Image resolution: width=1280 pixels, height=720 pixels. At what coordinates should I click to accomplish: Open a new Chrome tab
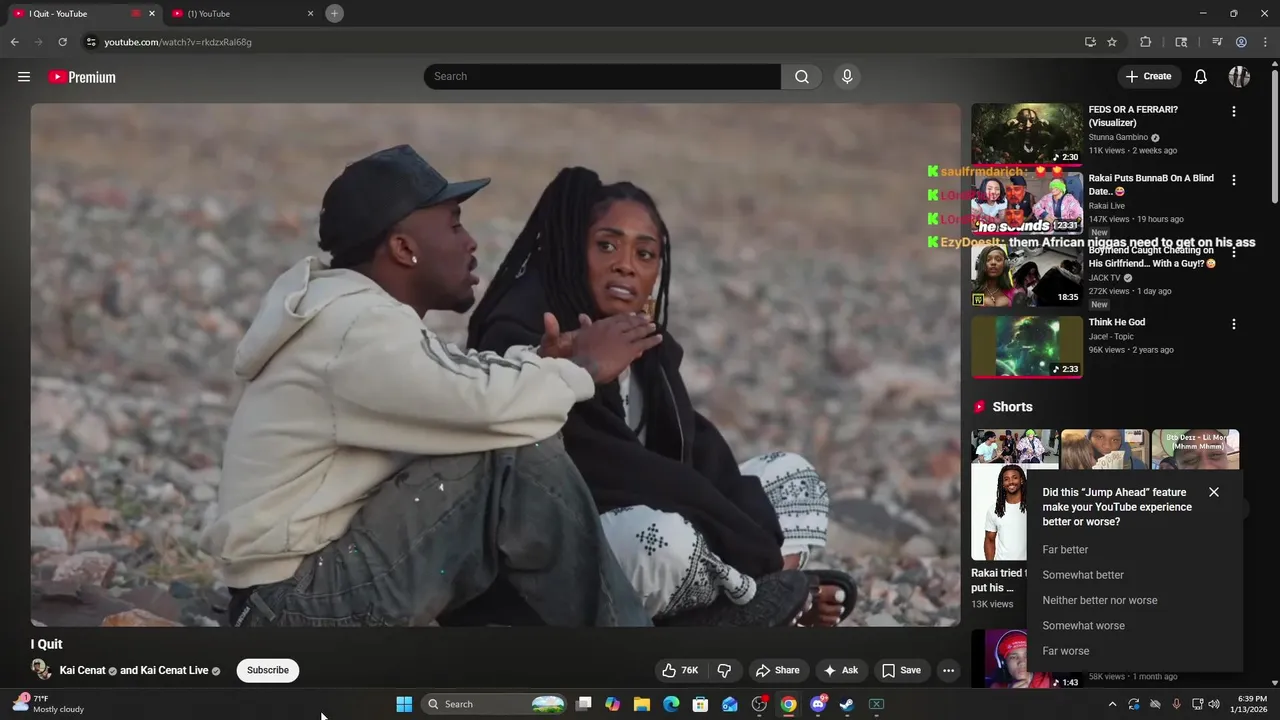334,13
